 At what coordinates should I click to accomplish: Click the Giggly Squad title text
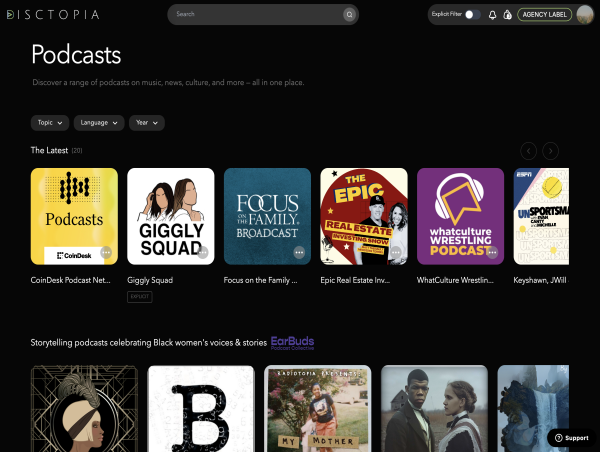click(x=150, y=280)
